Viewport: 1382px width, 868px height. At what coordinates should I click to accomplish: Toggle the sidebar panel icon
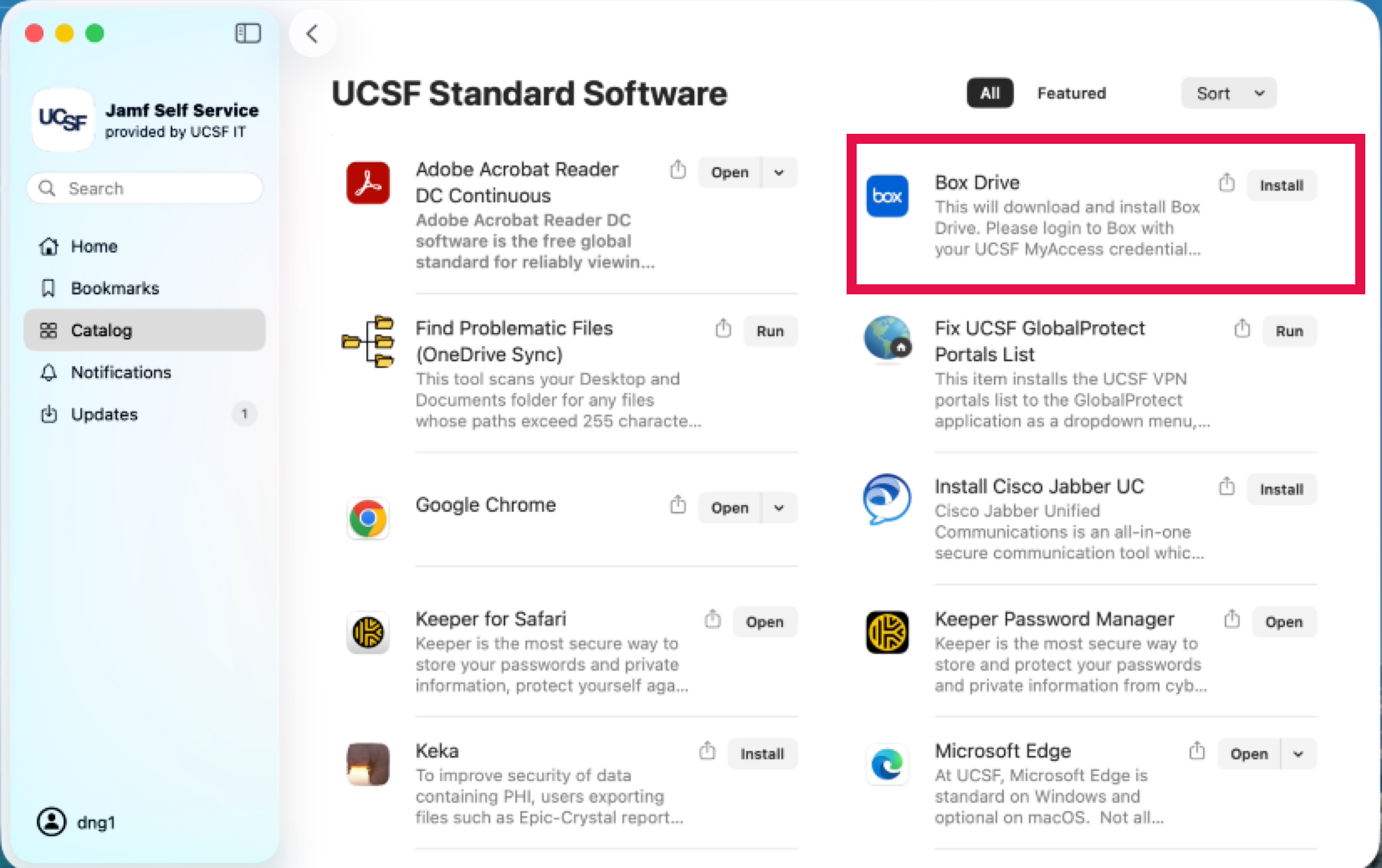248,33
